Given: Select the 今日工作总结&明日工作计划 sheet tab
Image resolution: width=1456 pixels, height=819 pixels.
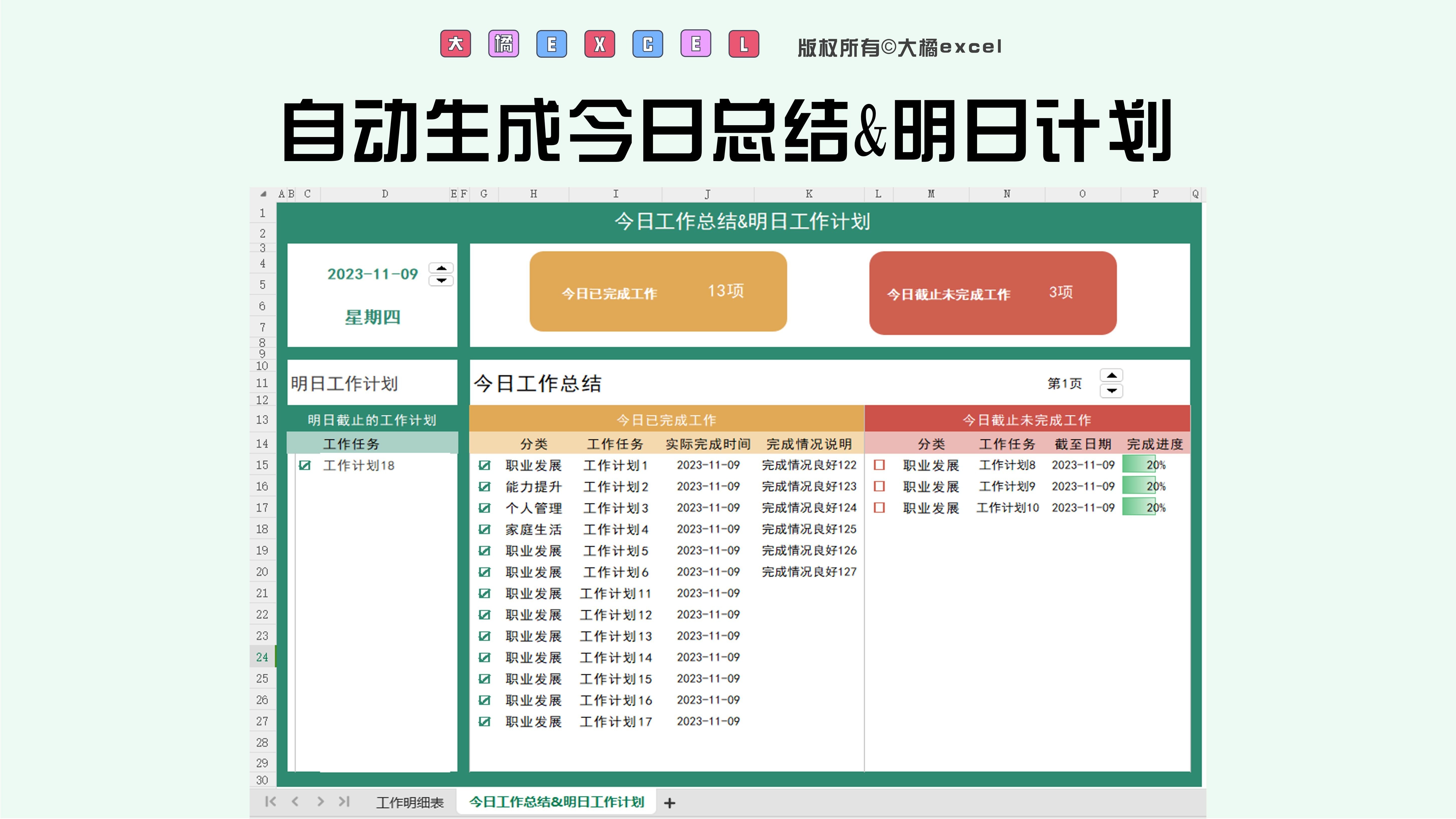Looking at the screenshot, I should [556, 802].
